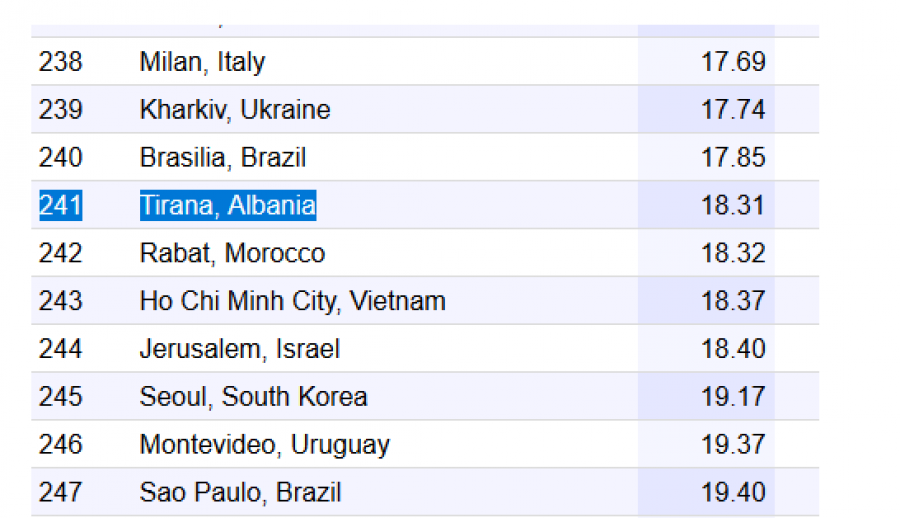Click the value 17.85 in Brasilia's row
This screenshot has width=900, height=518.
pos(733,158)
